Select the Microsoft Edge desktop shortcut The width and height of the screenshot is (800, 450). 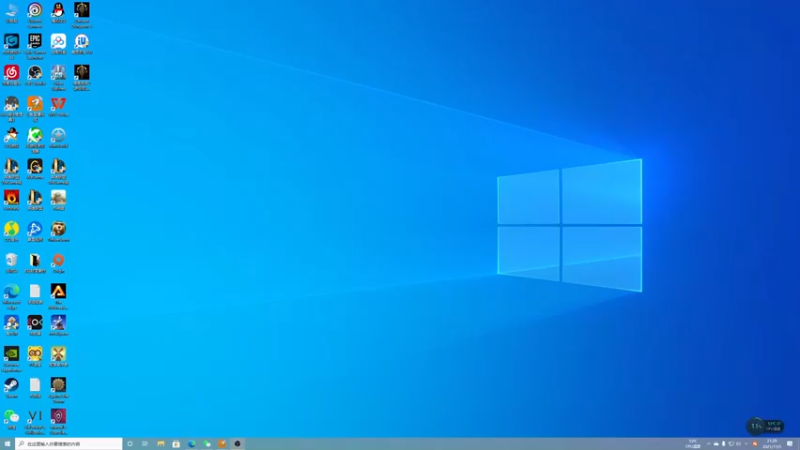[x=11, y=296]
